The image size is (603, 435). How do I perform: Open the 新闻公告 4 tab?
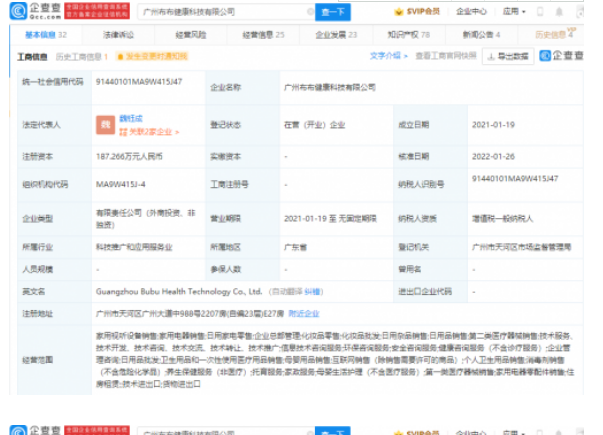click(x=481, y=35)
